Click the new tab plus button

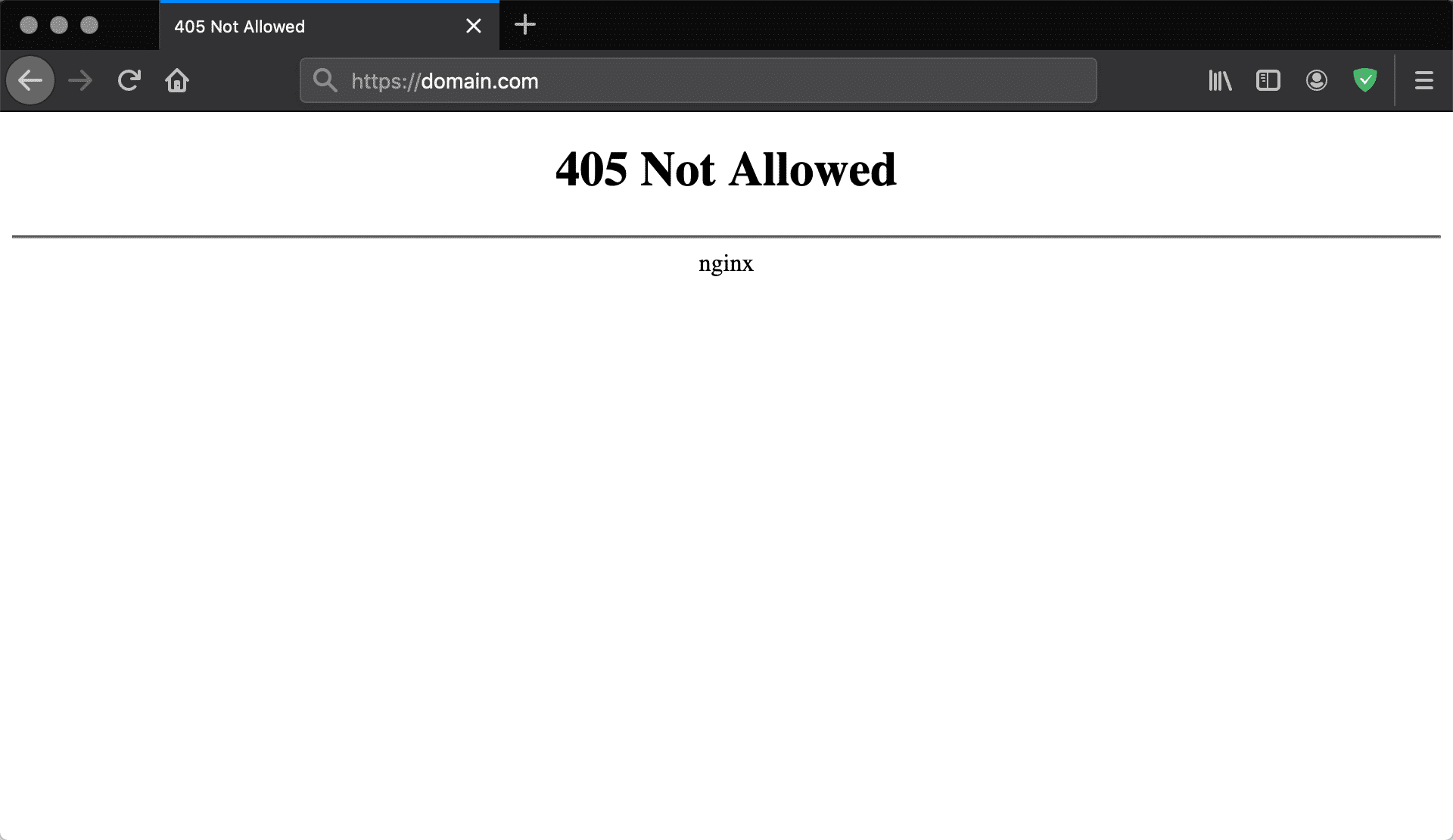[x=525, y=25]
